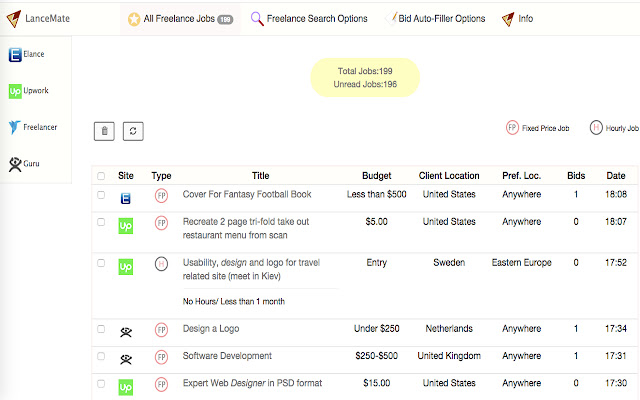Screen dimensions: 640x400
Task: Click the Fixed Price Job legend icon
Action: 513,128
